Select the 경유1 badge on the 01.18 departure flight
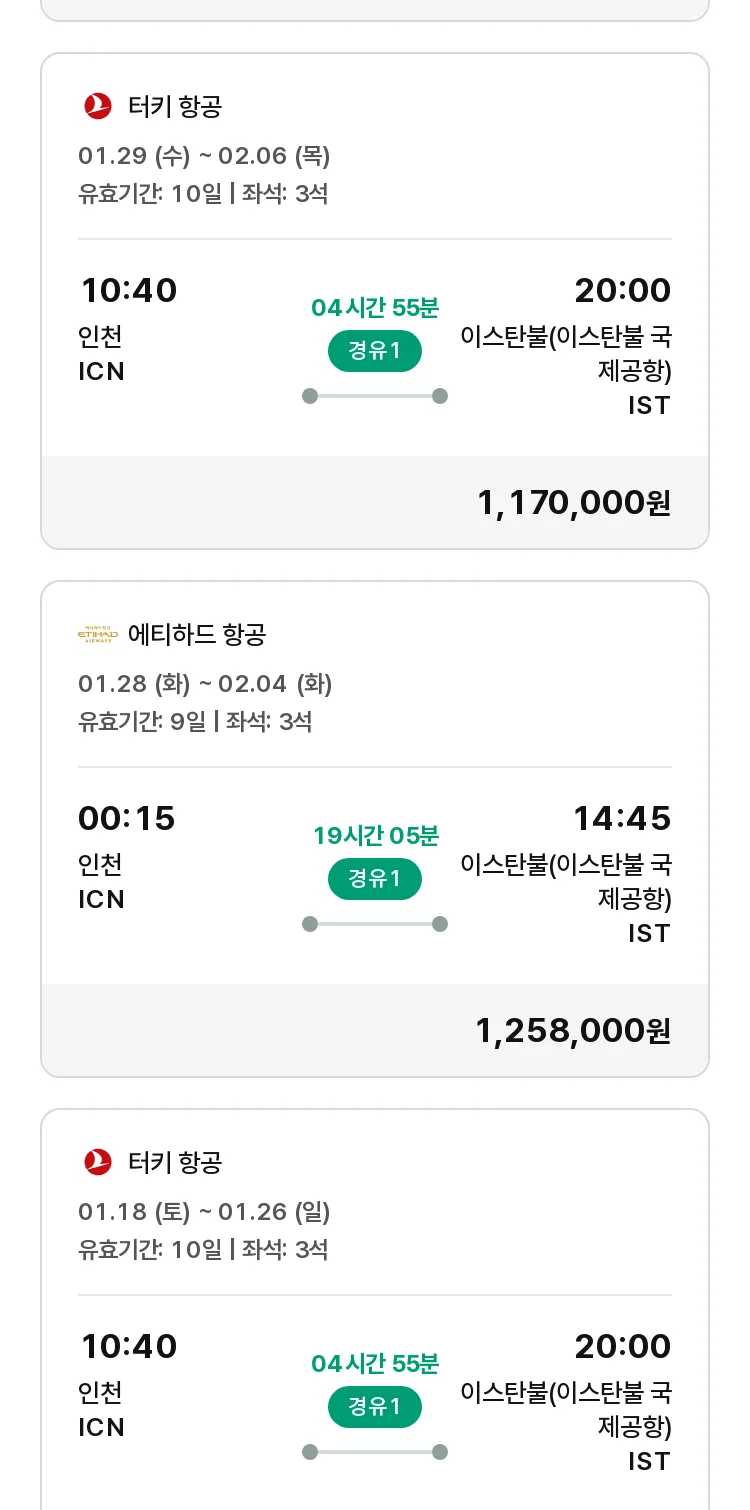This screenshot has height=1510, width=750. coord(375,1407)
